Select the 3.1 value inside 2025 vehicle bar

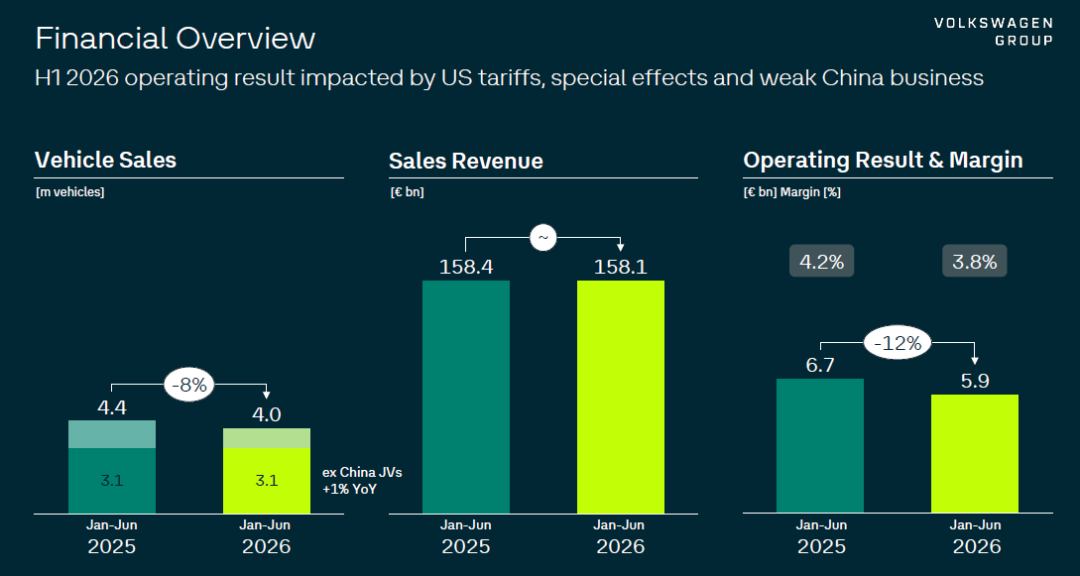coord(112,481)
